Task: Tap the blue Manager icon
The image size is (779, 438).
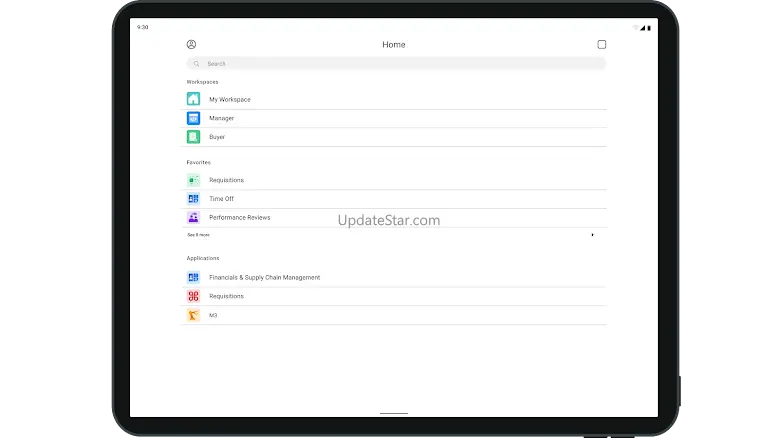Action: tap(193, 118)
